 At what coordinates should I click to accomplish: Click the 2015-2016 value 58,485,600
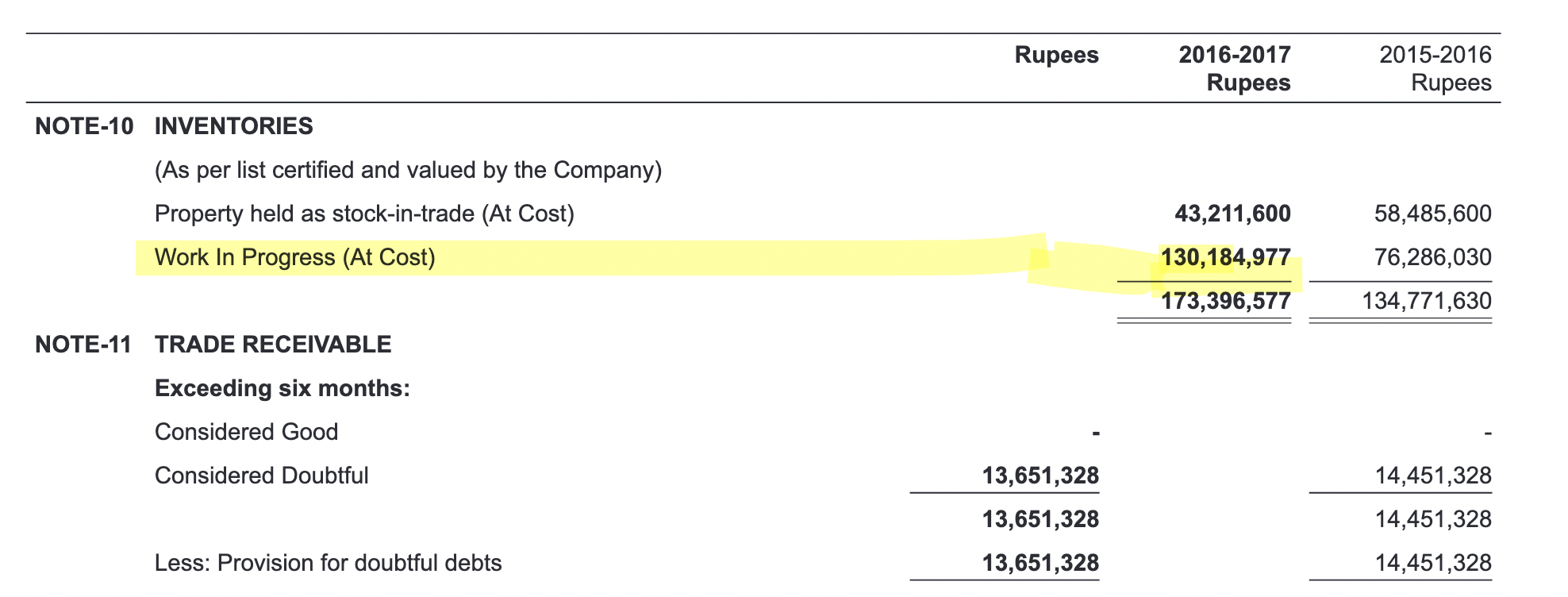pos(1433,214)
